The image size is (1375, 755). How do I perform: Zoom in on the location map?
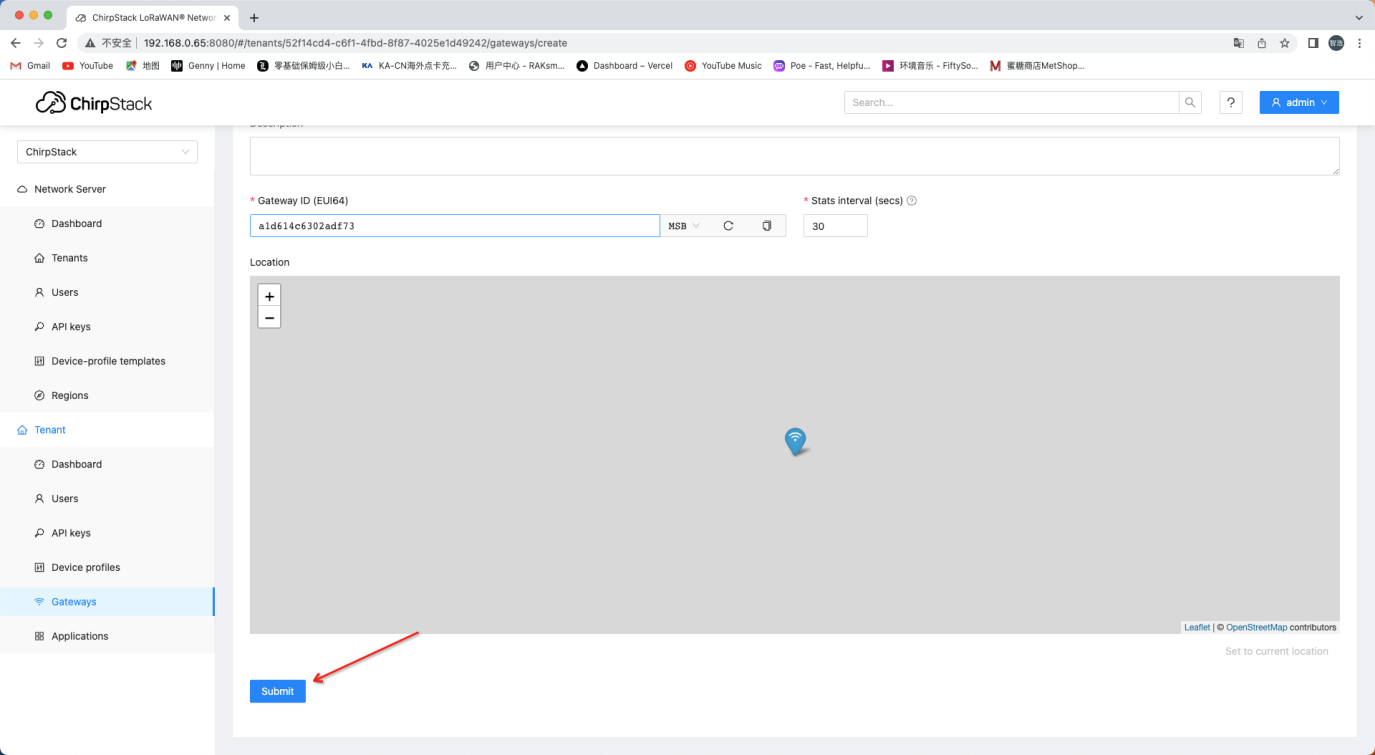coord(269,296)
